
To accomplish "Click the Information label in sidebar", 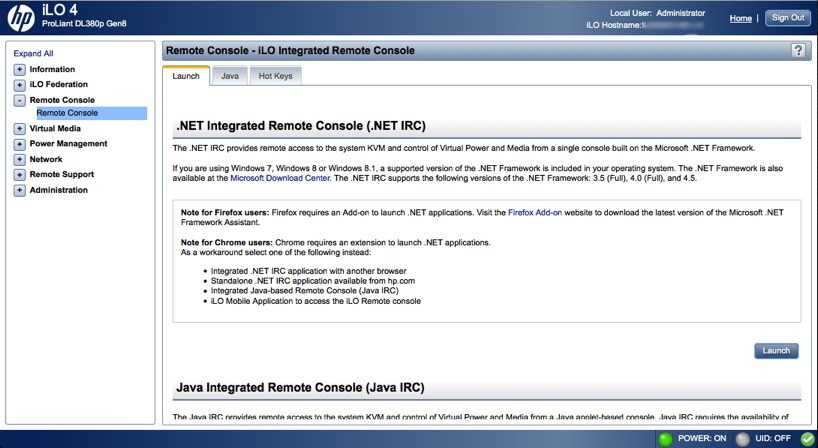I will point(52,69).
